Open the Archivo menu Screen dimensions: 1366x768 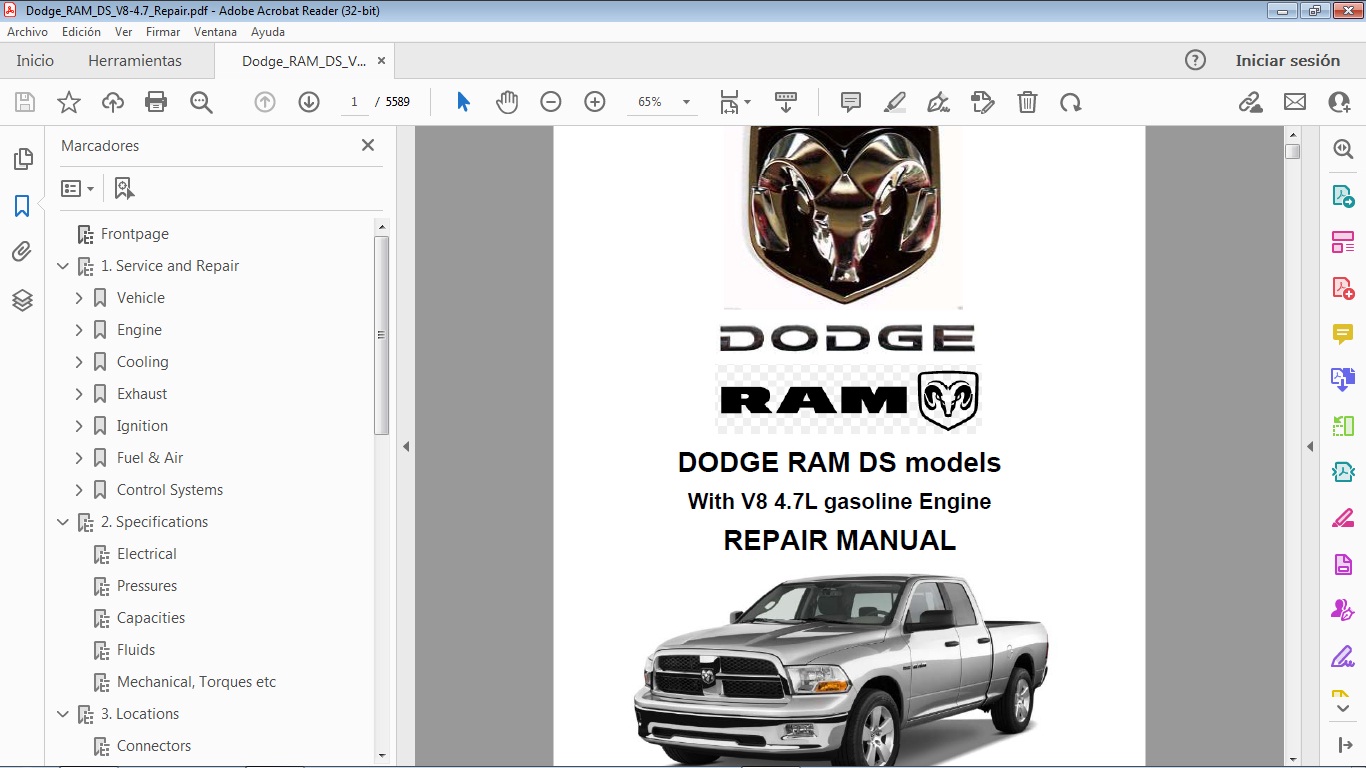click(x=27, y=32)
